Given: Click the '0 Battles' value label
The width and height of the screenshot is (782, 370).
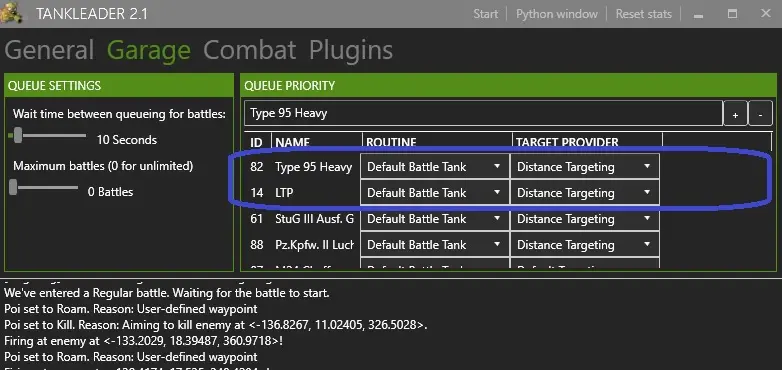Looking at the screenshot, I should pos(110,191).
